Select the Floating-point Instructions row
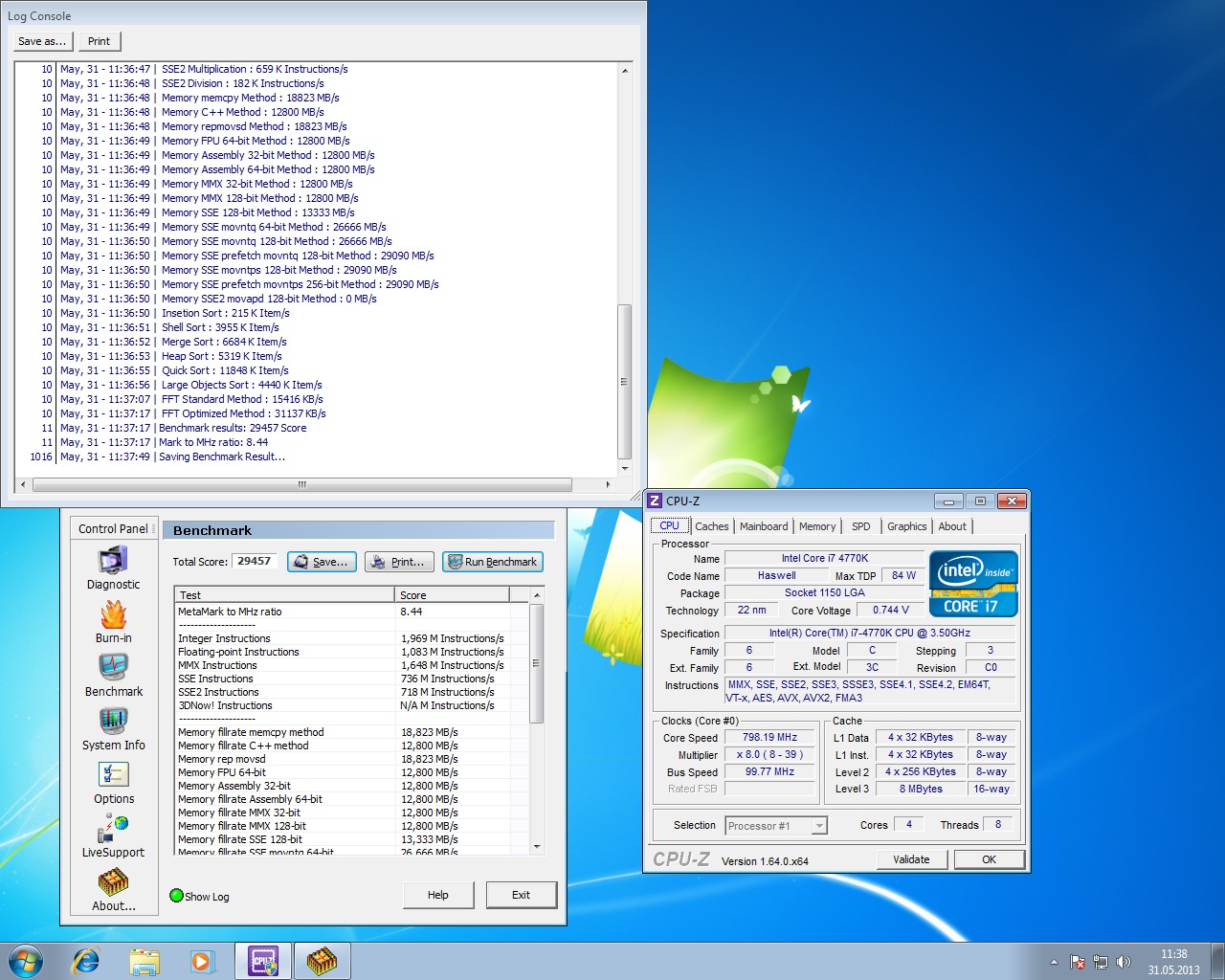 [351, 652]
